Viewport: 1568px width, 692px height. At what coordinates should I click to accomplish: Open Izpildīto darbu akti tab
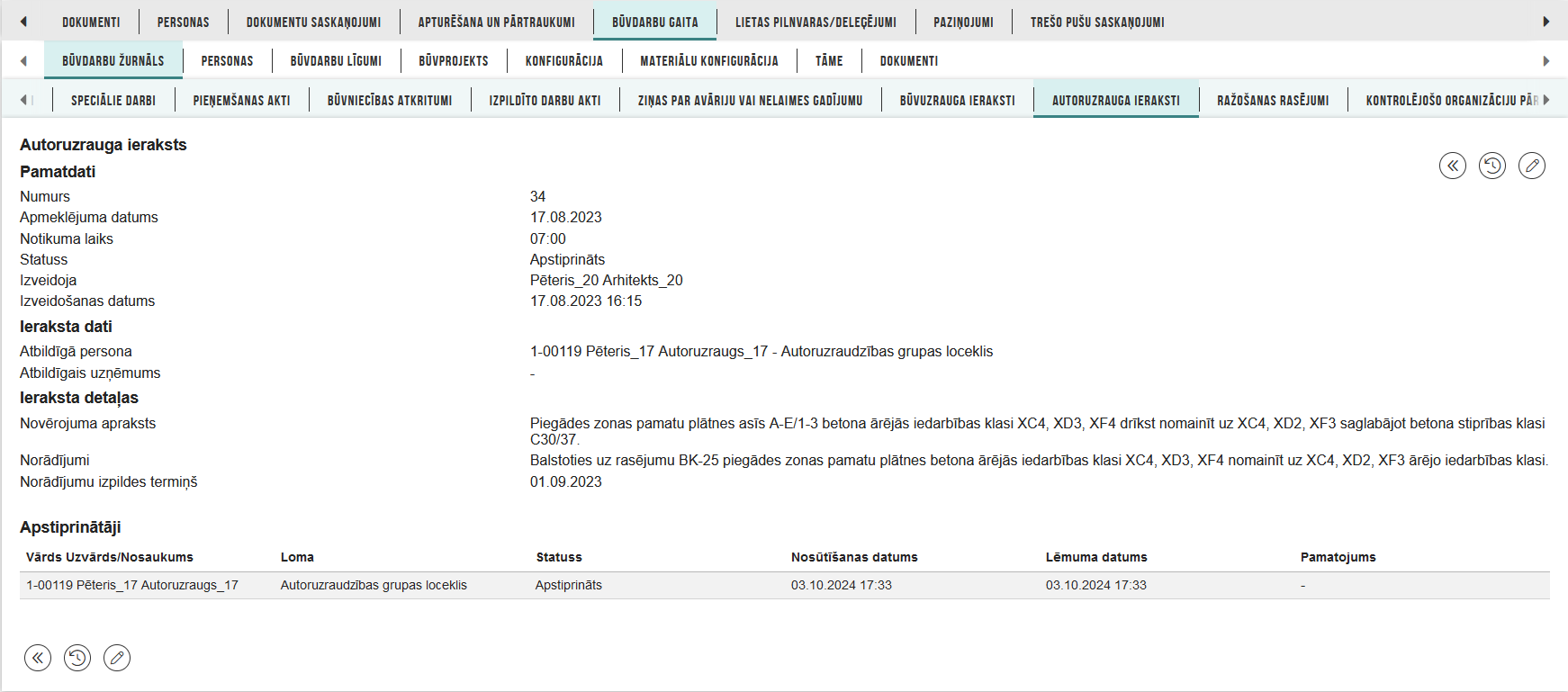click(545, 101)
